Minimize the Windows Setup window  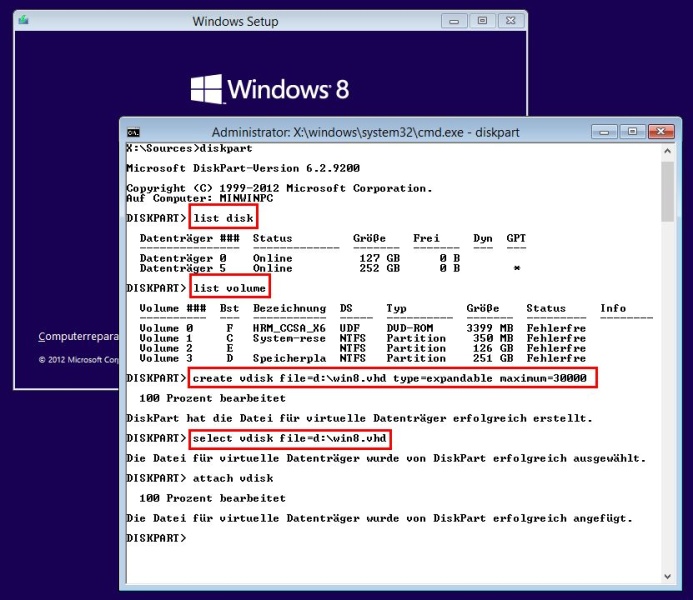(456, 20)
